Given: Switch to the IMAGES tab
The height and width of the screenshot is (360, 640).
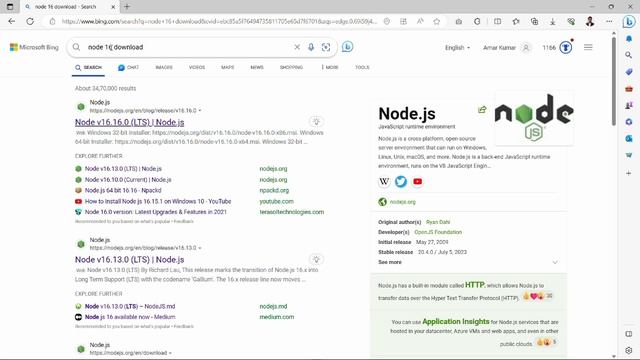Looking at the screenshot, I should 164,67.
